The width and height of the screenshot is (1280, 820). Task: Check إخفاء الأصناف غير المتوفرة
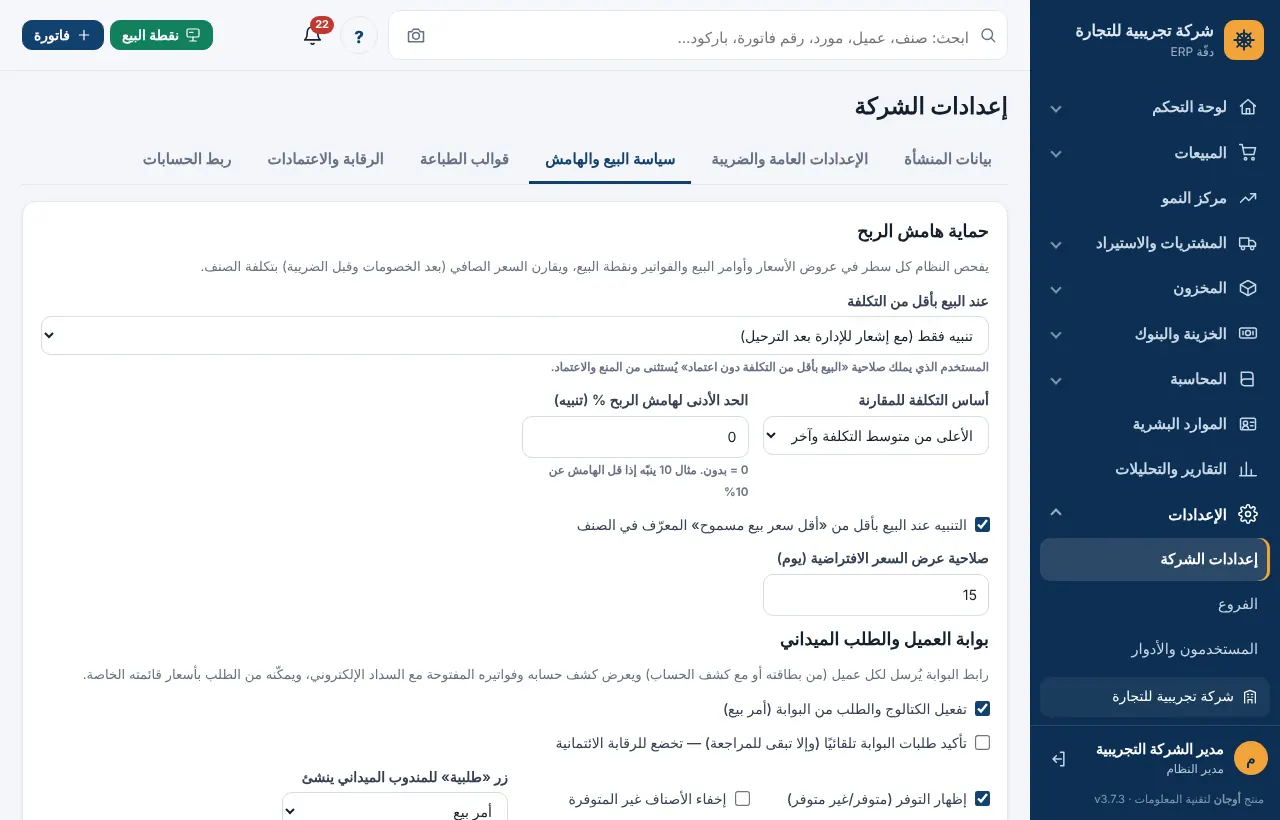click(x=742, y=799)
